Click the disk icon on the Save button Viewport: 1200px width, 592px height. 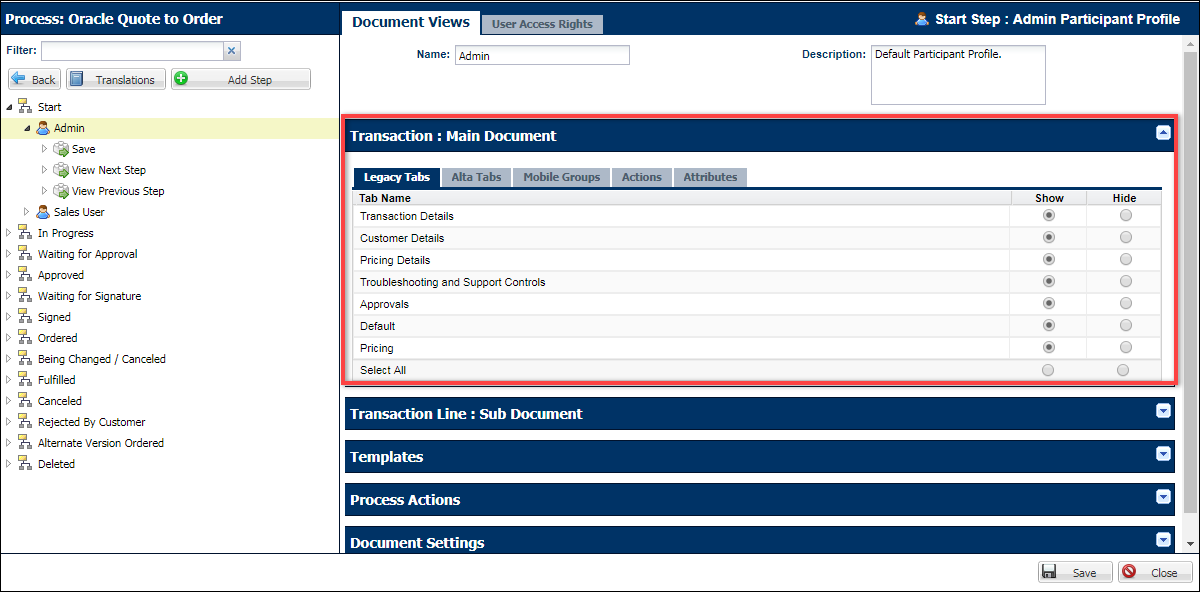pos(1051,571)
